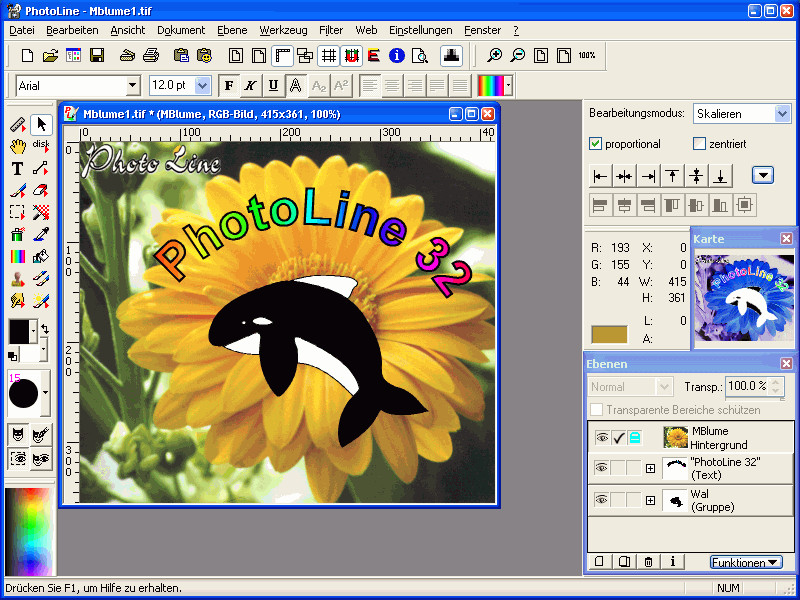Click the Funktionen button
800x600 pixels.
[x=746, y=562]
